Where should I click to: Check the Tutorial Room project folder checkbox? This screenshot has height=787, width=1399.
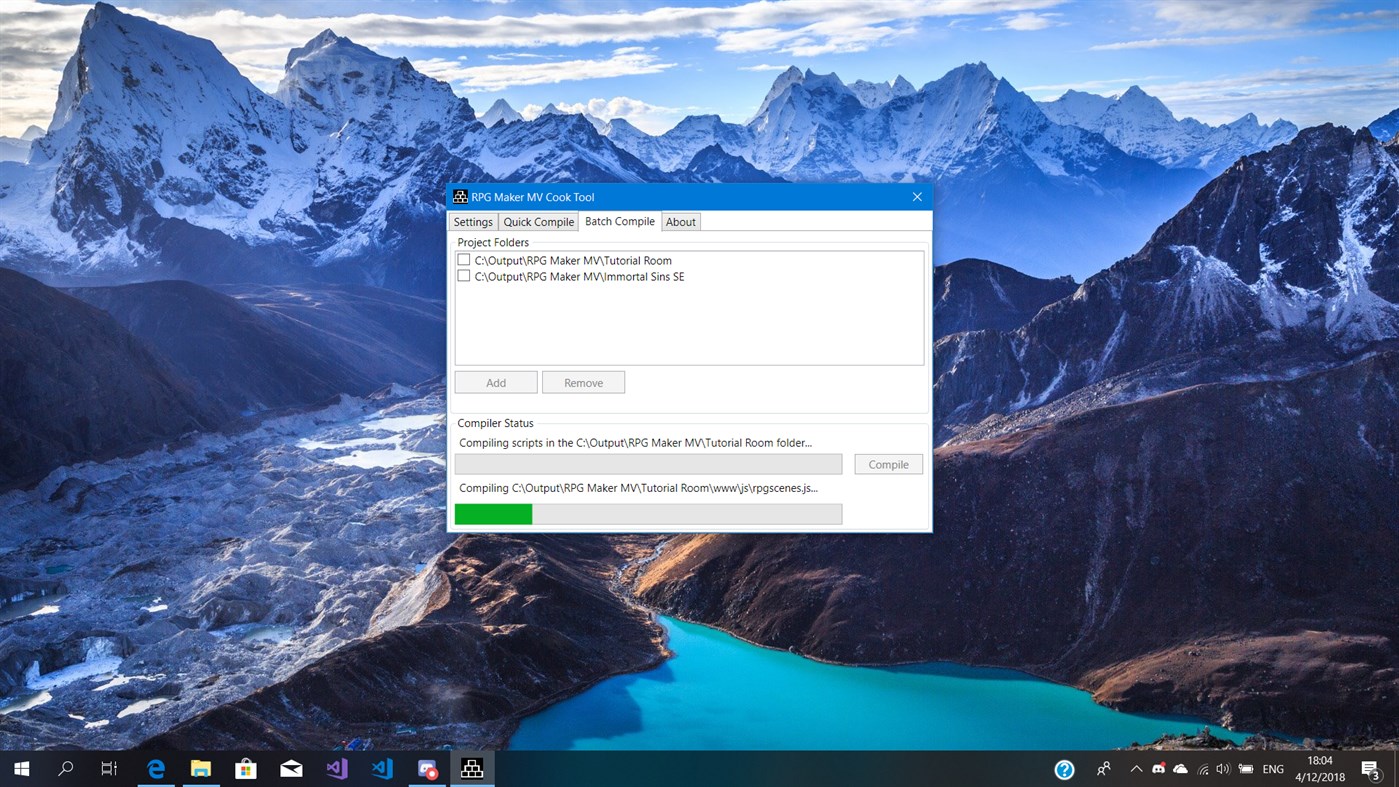463,260
